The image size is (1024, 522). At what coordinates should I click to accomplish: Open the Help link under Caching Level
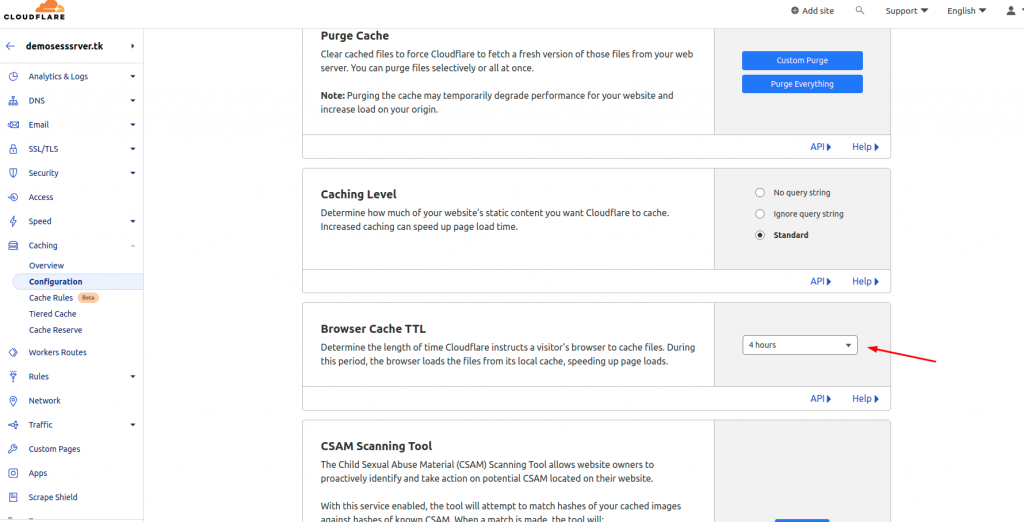pyautogui.click(x=865, y=282)
